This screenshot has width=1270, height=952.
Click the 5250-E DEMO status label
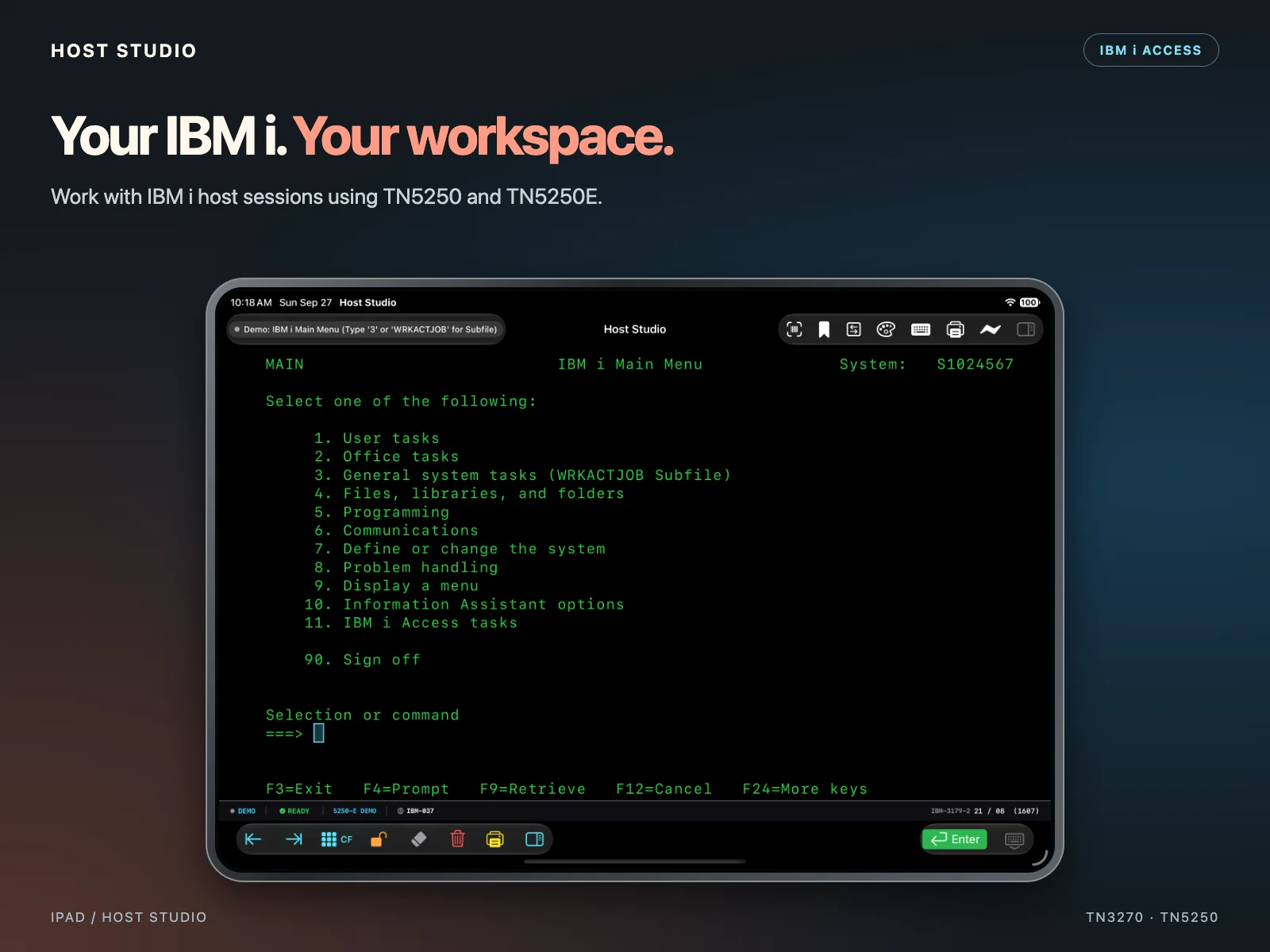[355, 811]
